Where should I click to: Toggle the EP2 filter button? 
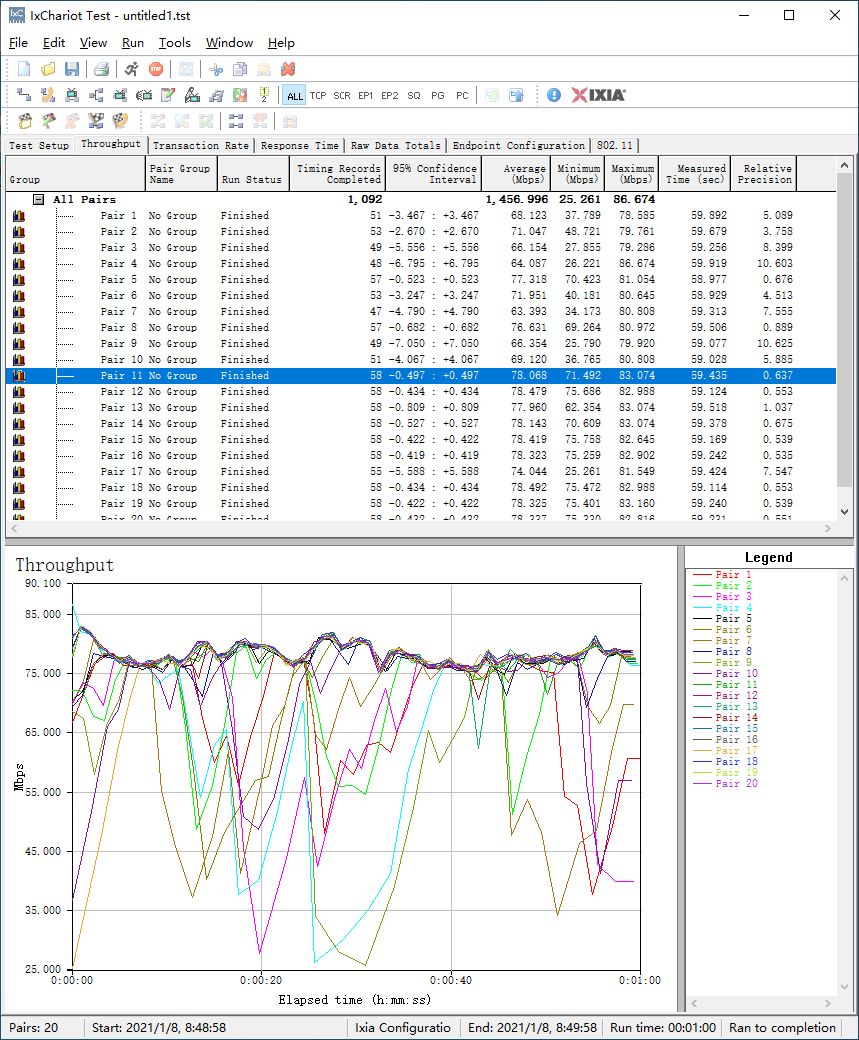(389, 96)
